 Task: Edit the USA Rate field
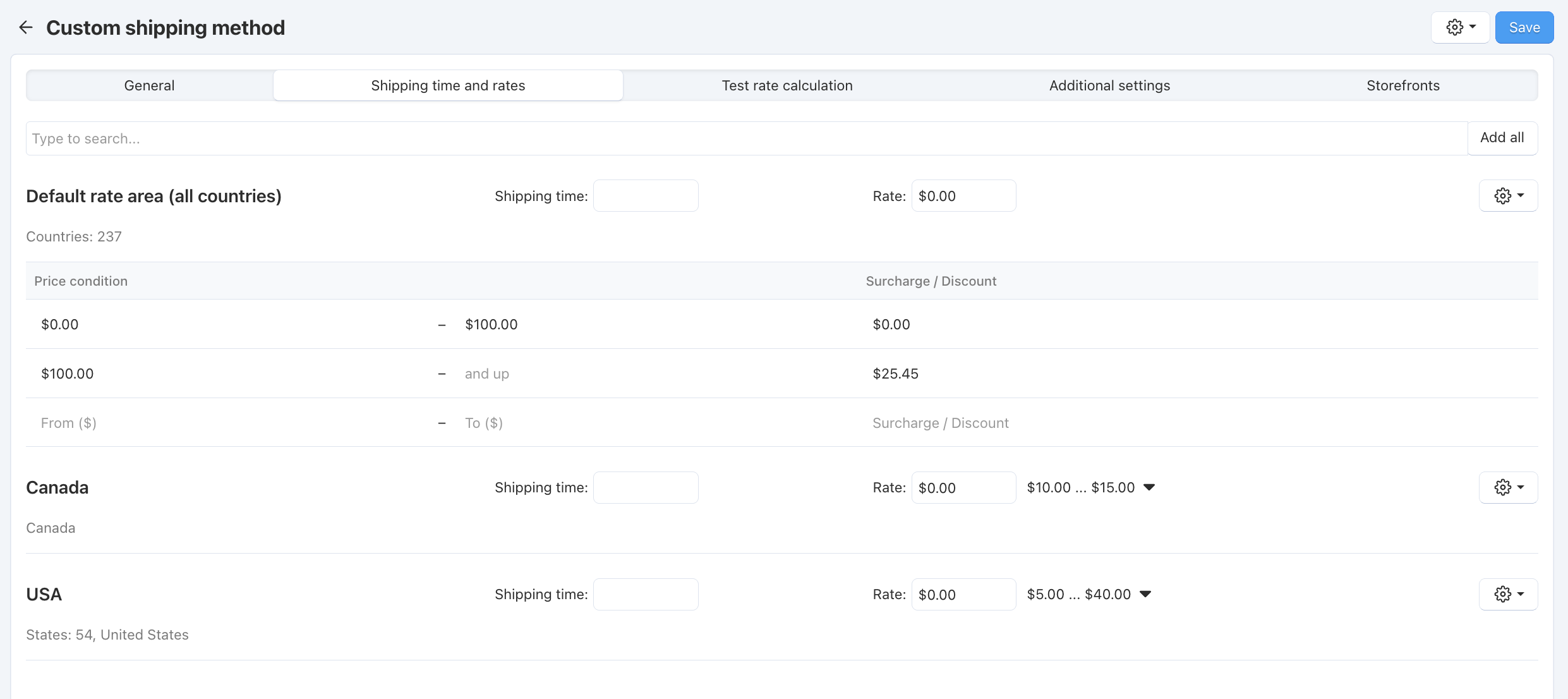point(963,595)
